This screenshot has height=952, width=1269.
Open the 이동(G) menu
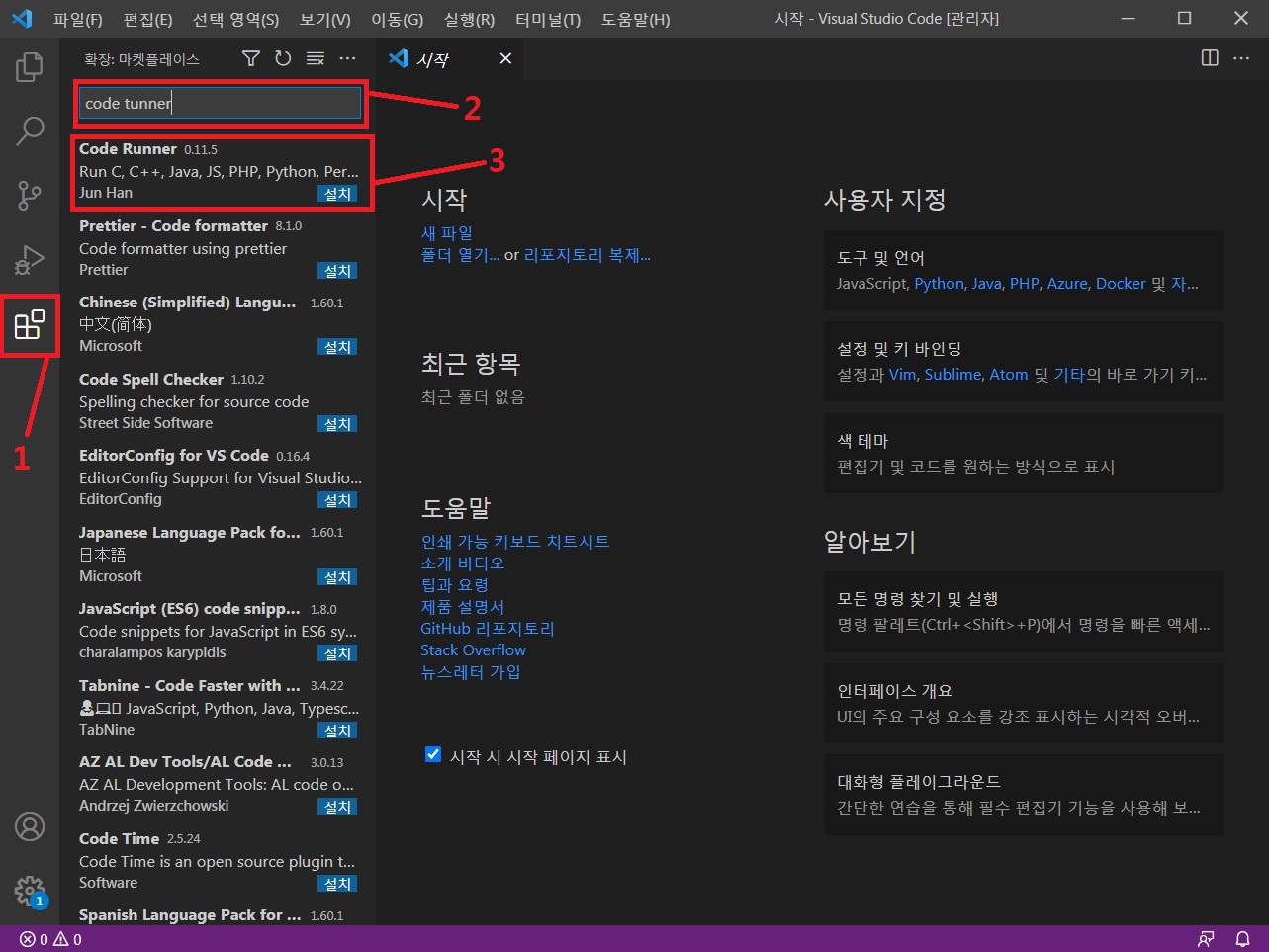pyautogui.click(x=397, y=19)
